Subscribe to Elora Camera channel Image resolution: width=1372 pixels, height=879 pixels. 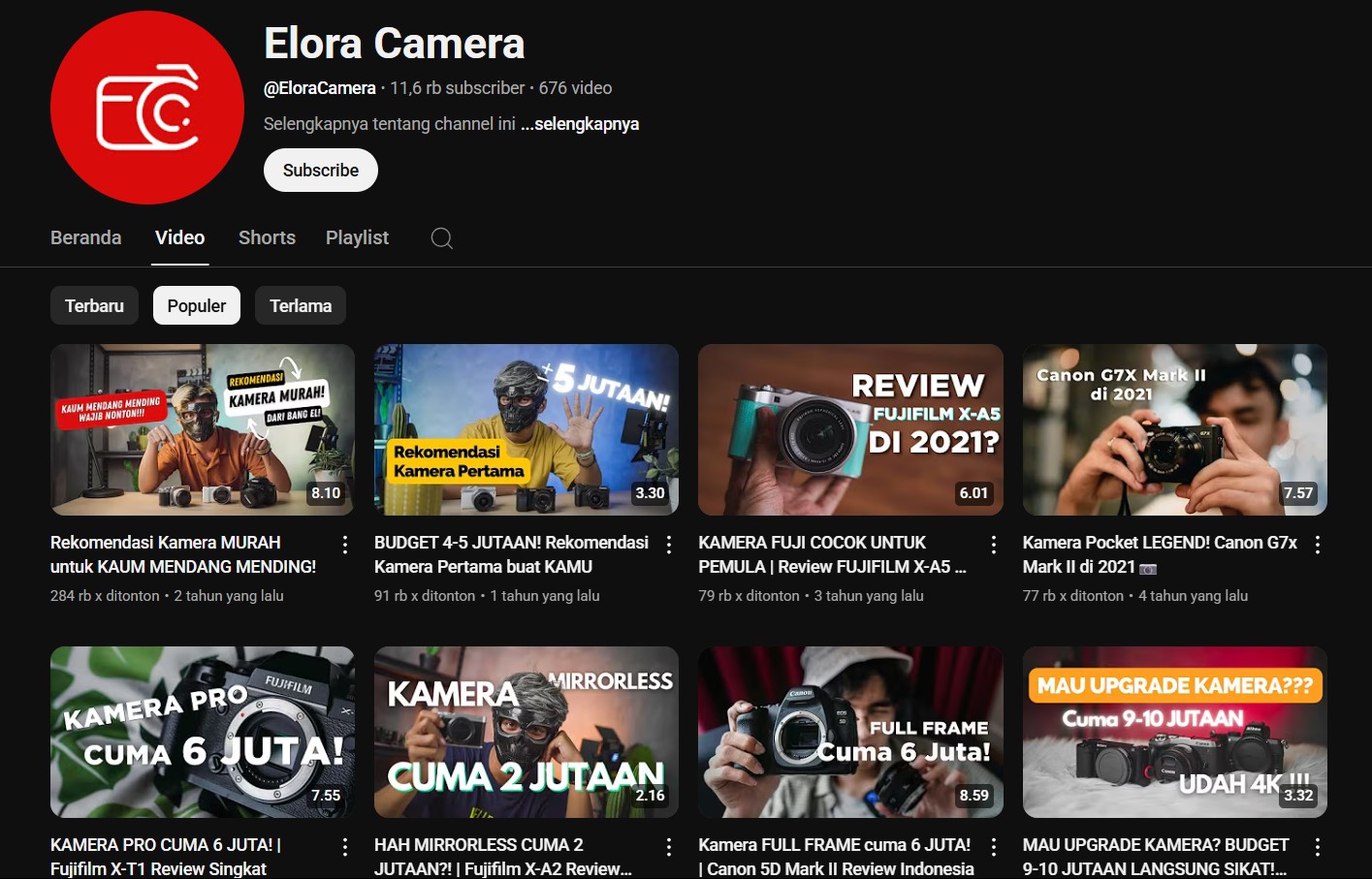pos(321,170)
